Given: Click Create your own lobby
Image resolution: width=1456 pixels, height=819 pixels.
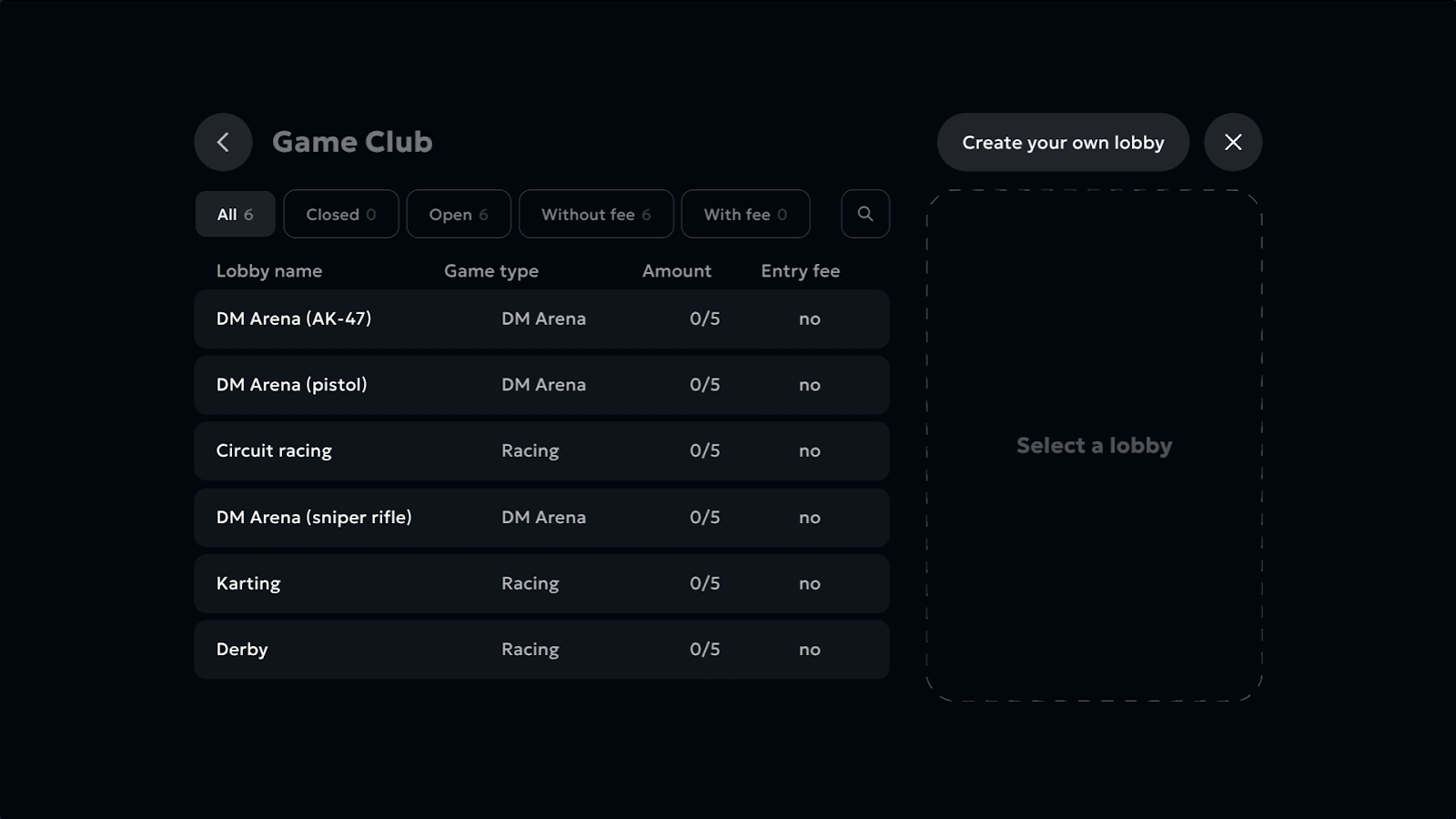Looking at the screenshot, I should (1063, 142).
